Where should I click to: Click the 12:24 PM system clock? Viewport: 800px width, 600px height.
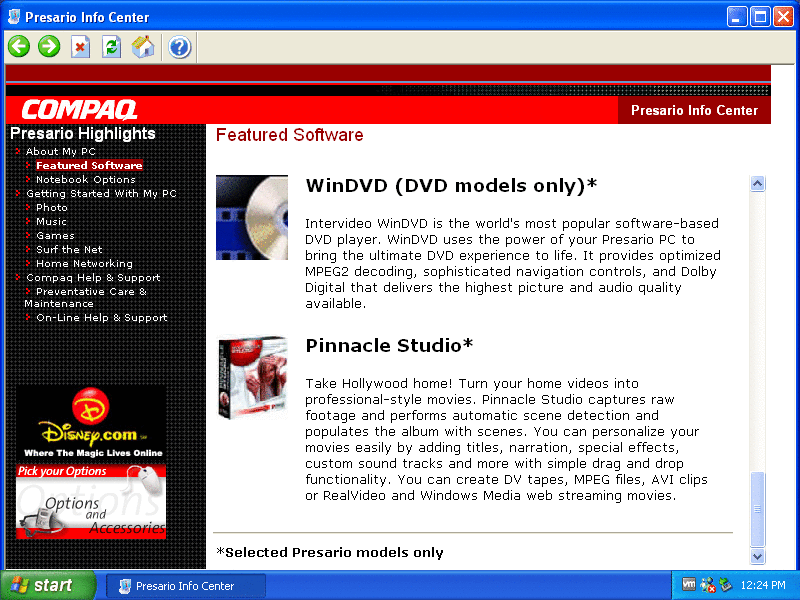pyautogui.click(x=763, y=585)
